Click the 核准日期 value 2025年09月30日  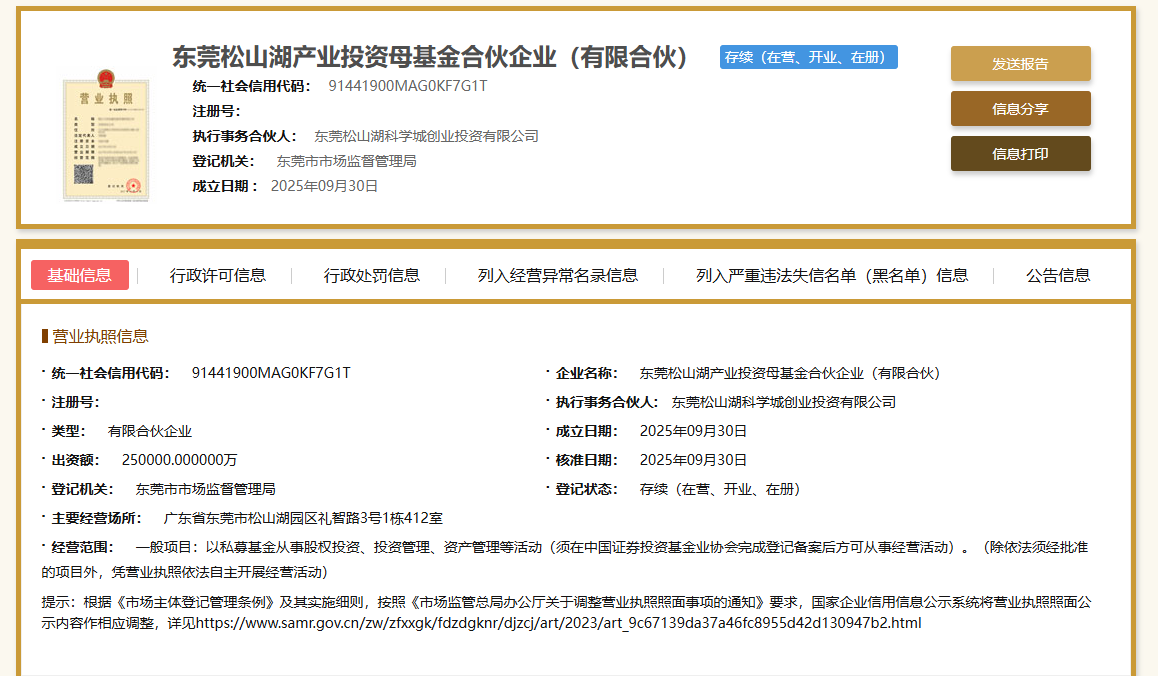[693, 460]
